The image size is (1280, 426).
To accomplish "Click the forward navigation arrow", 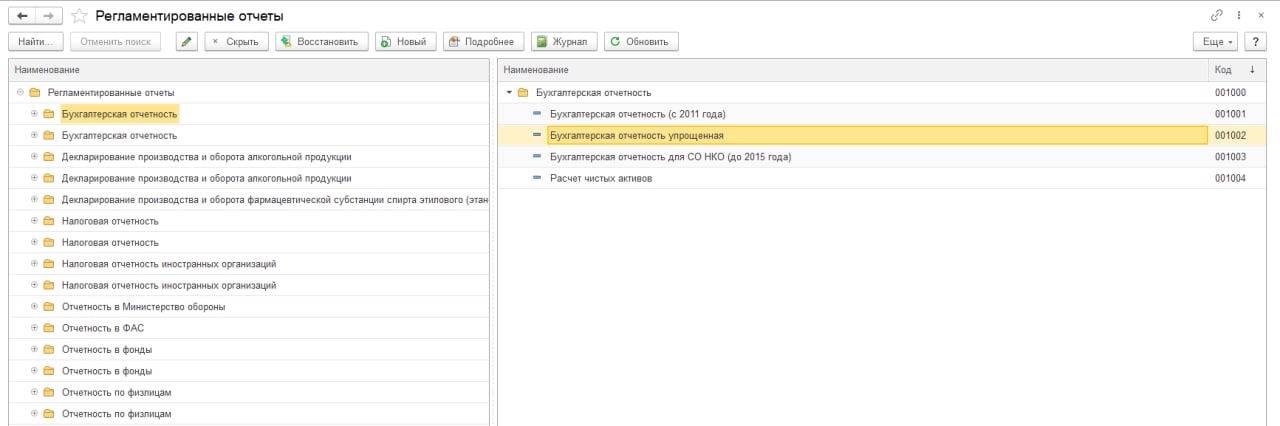I will 49,16.
